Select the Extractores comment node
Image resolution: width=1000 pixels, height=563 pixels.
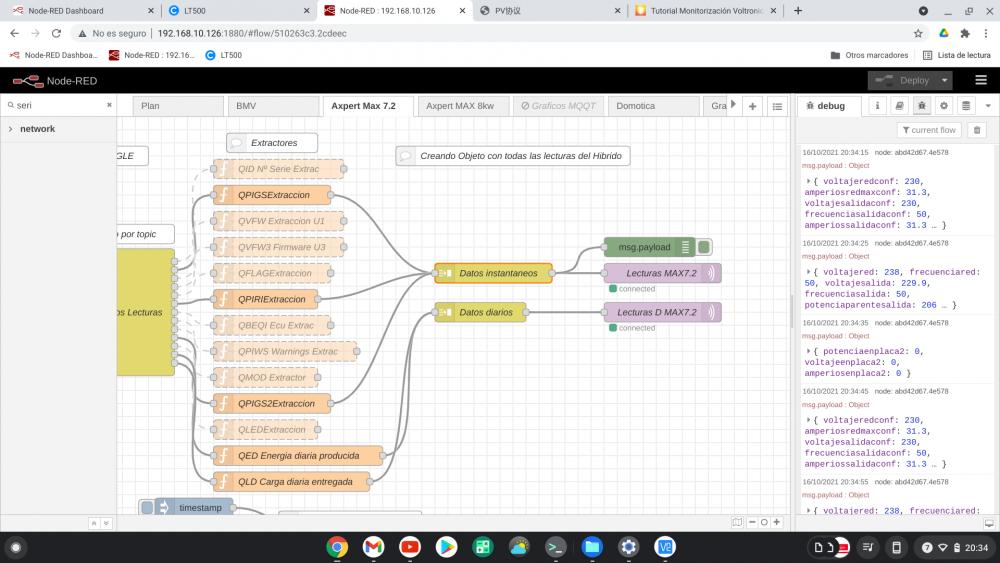[272, 143]
